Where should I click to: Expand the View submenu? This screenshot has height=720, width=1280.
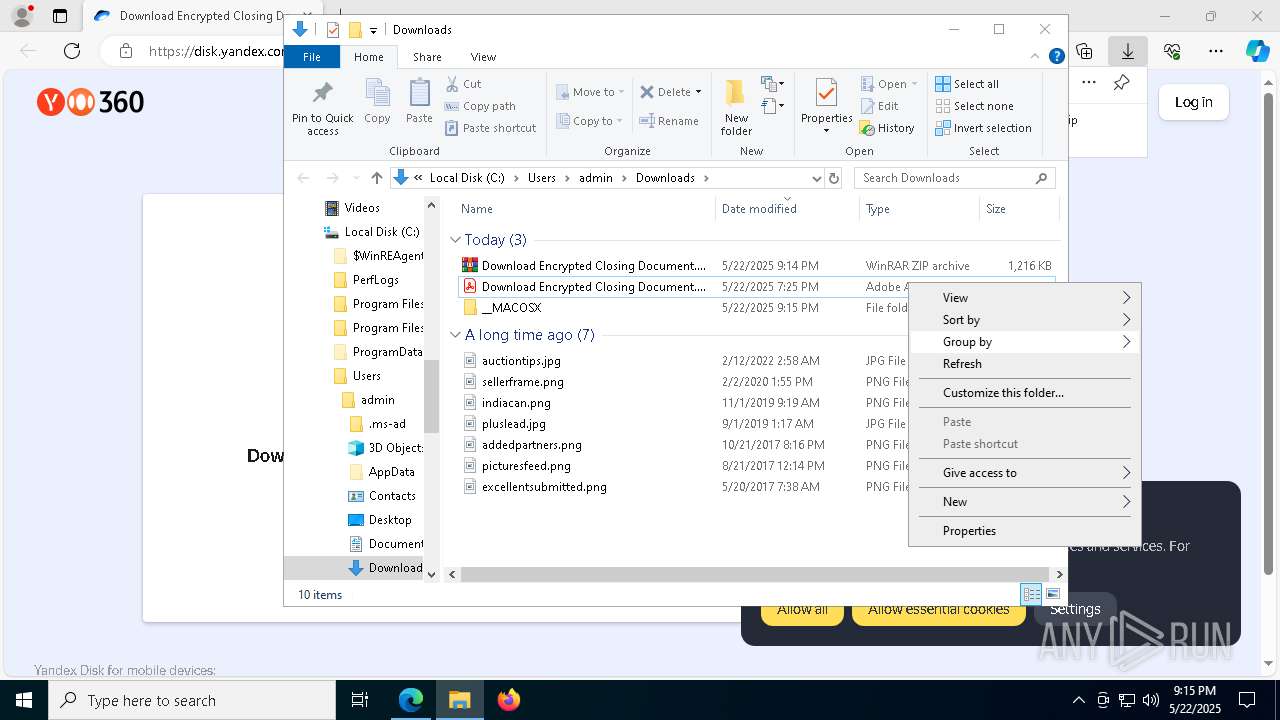1025,298
